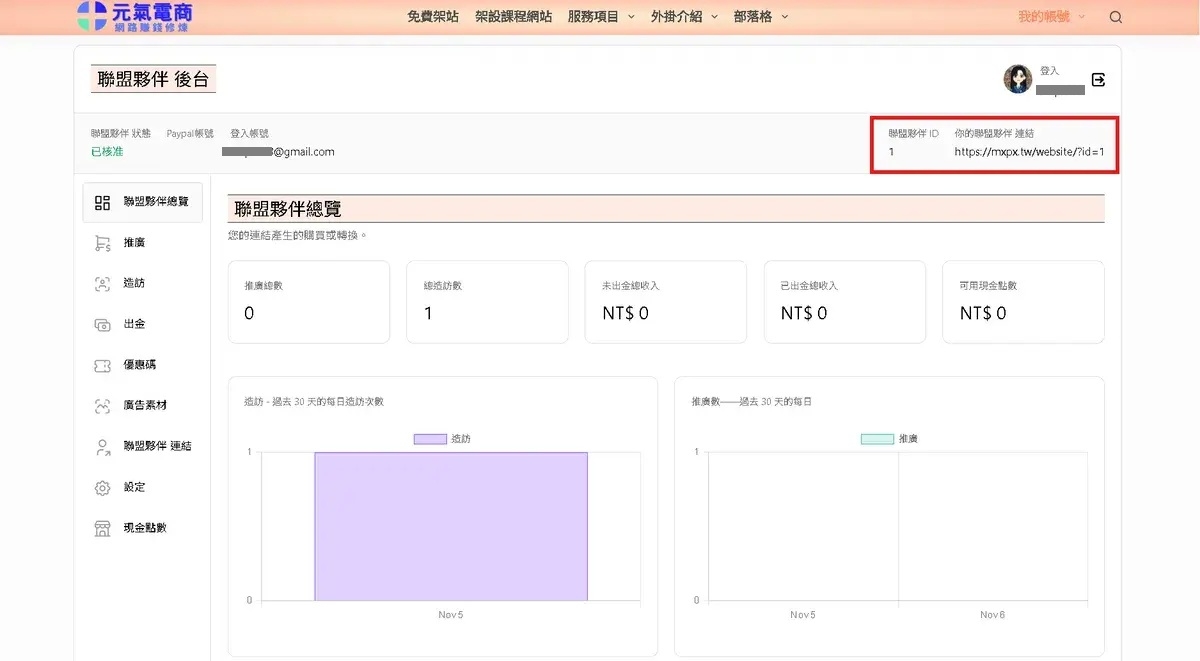Click the 設定 gear icon
The image size is (1200, 661).
click(x=102, y=488)
